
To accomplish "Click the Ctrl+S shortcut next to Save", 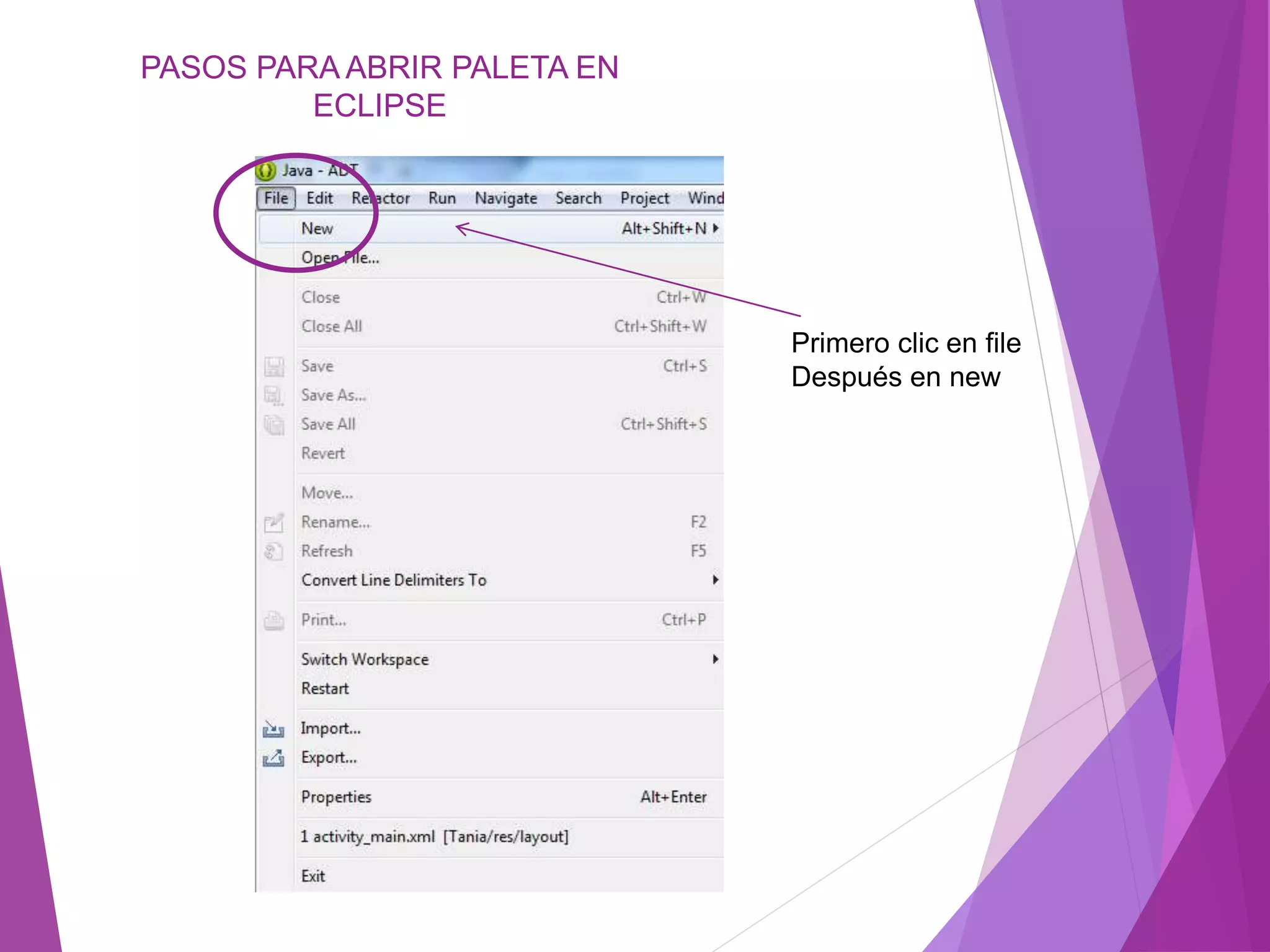I will [x=685, y=366].
